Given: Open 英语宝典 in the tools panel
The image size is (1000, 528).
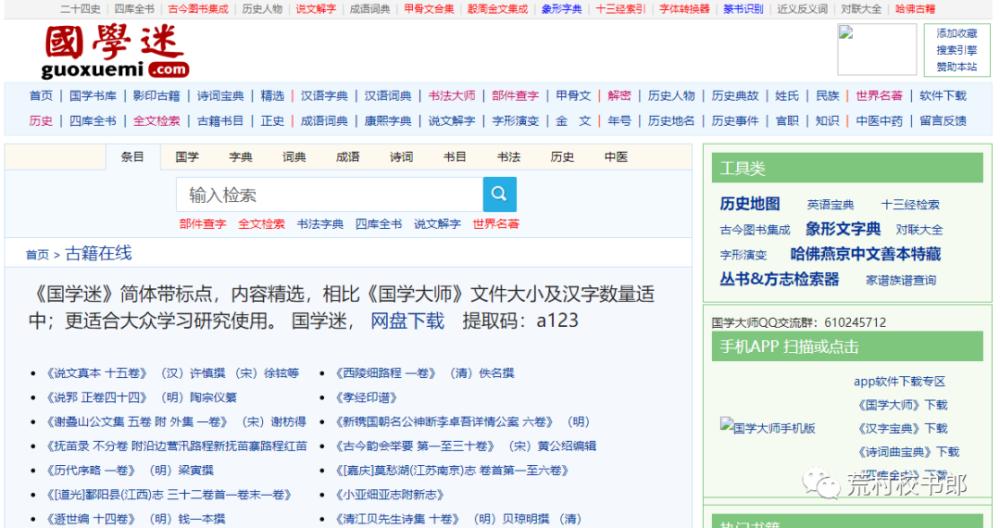Looking at the screenshot, I should pos(830,205).
